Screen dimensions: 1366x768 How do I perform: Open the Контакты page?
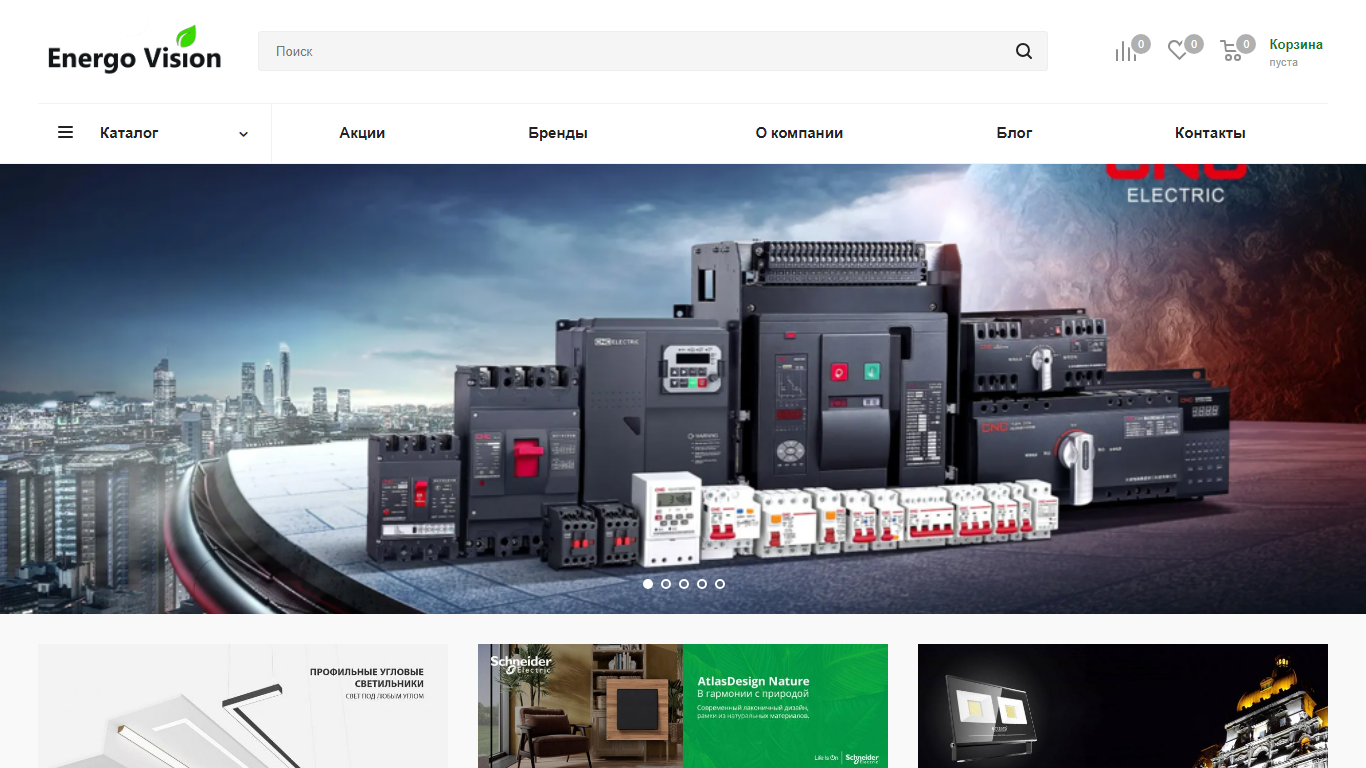tap(1210, 133)
